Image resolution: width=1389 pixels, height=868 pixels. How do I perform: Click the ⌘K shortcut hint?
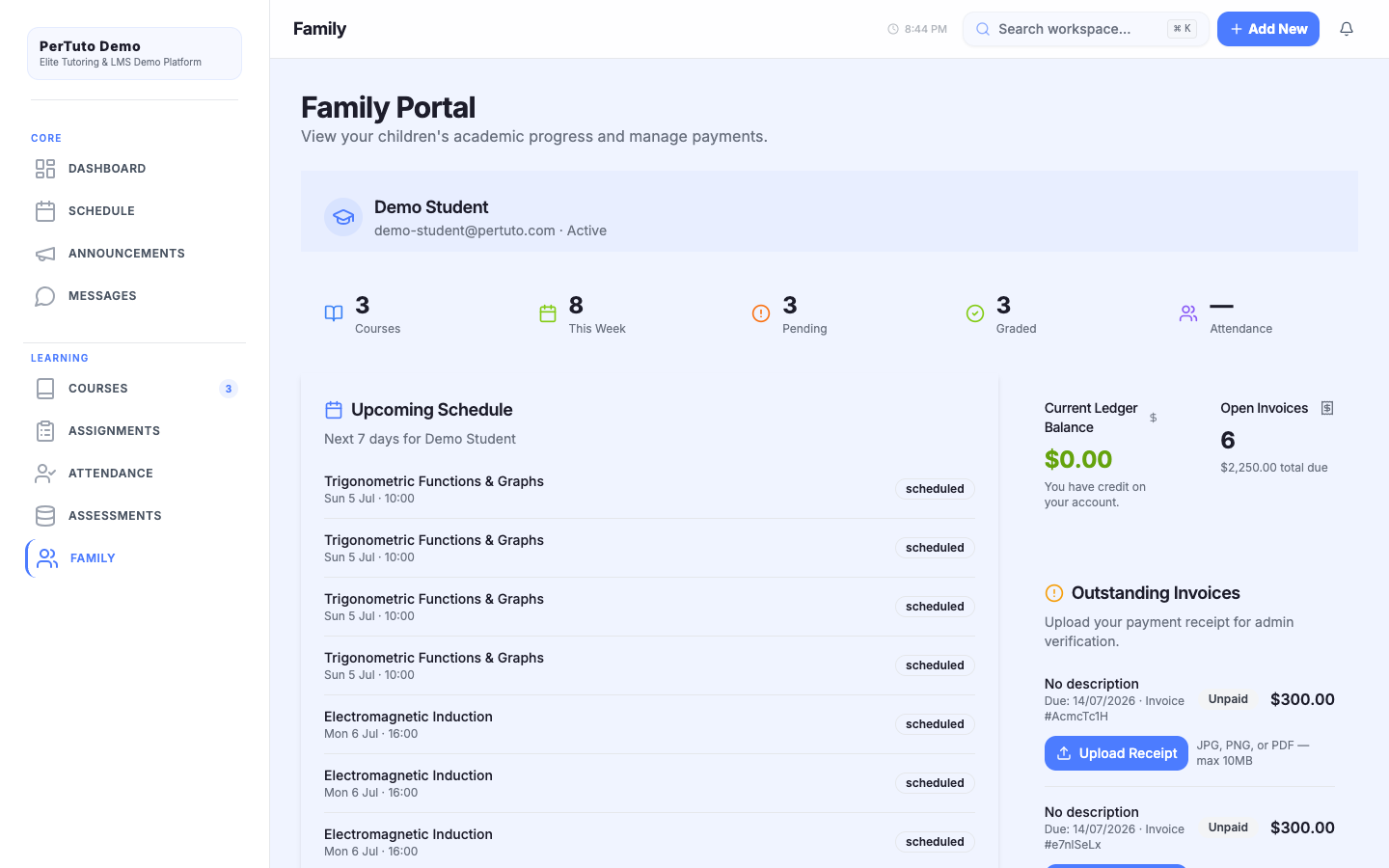pyautogui.click(x=1182, y=29)
